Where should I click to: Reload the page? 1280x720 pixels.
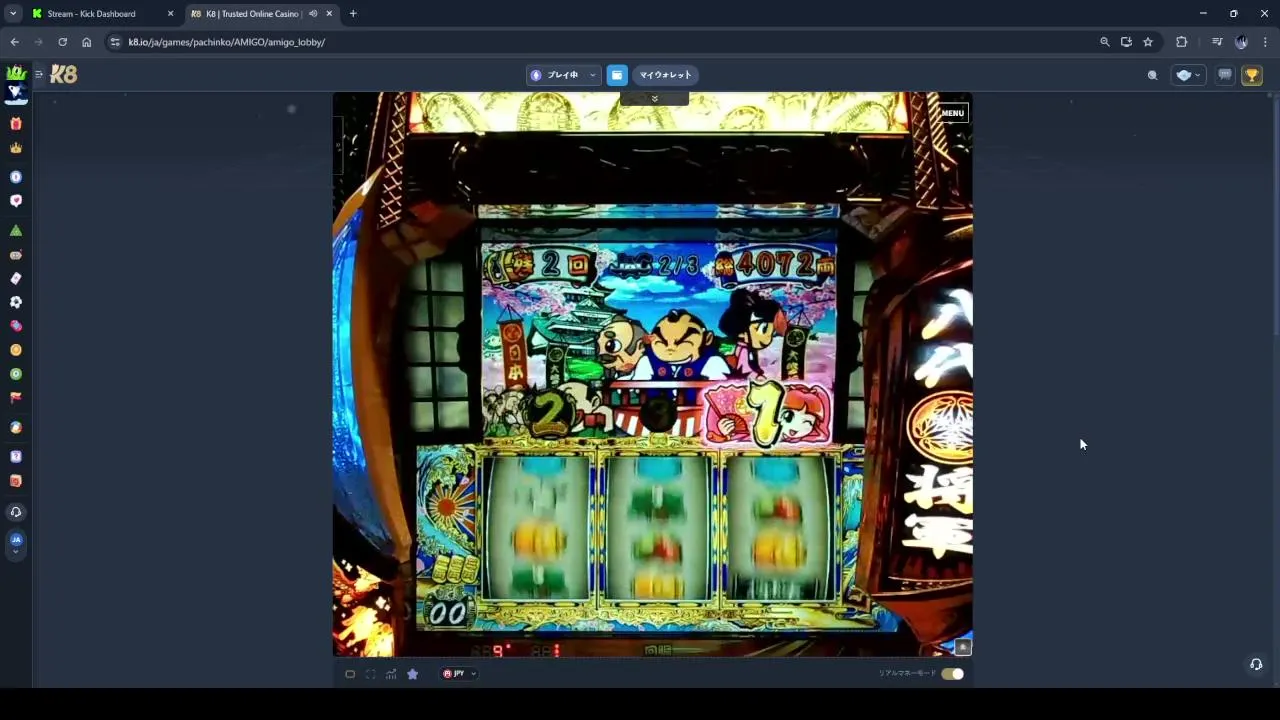pos(62,42)
